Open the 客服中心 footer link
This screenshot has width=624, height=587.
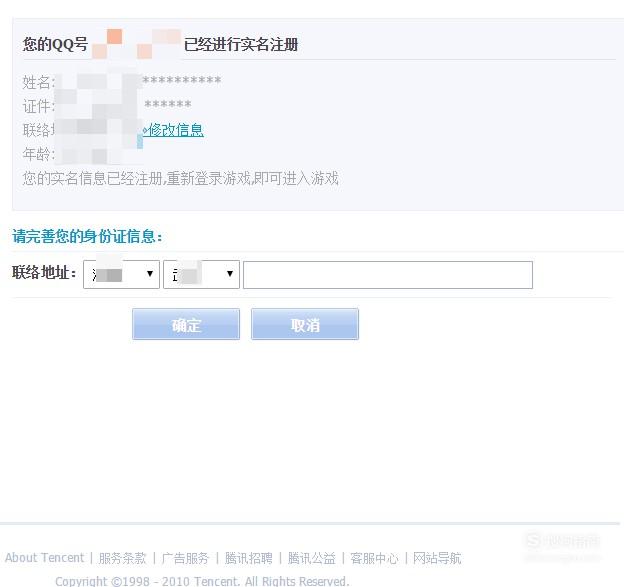pyautogui.click(x=374, y=558)
